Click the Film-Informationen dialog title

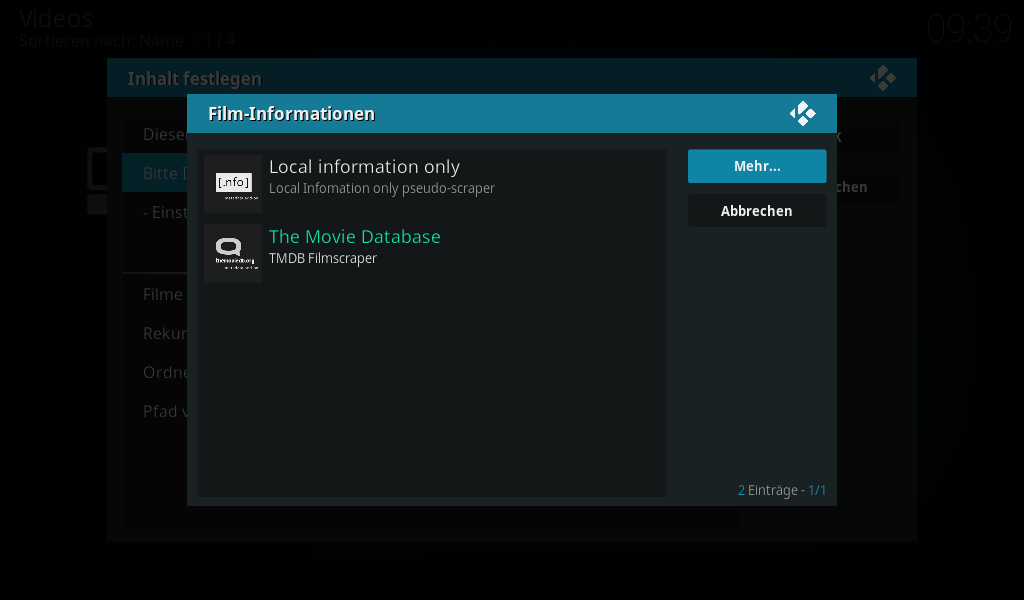[x=291, y=114]
